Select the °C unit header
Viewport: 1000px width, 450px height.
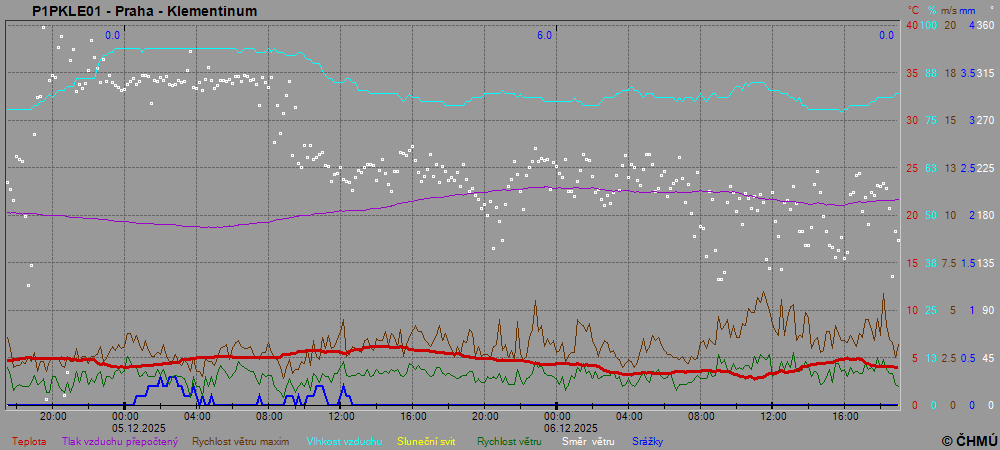pos(913,9)
